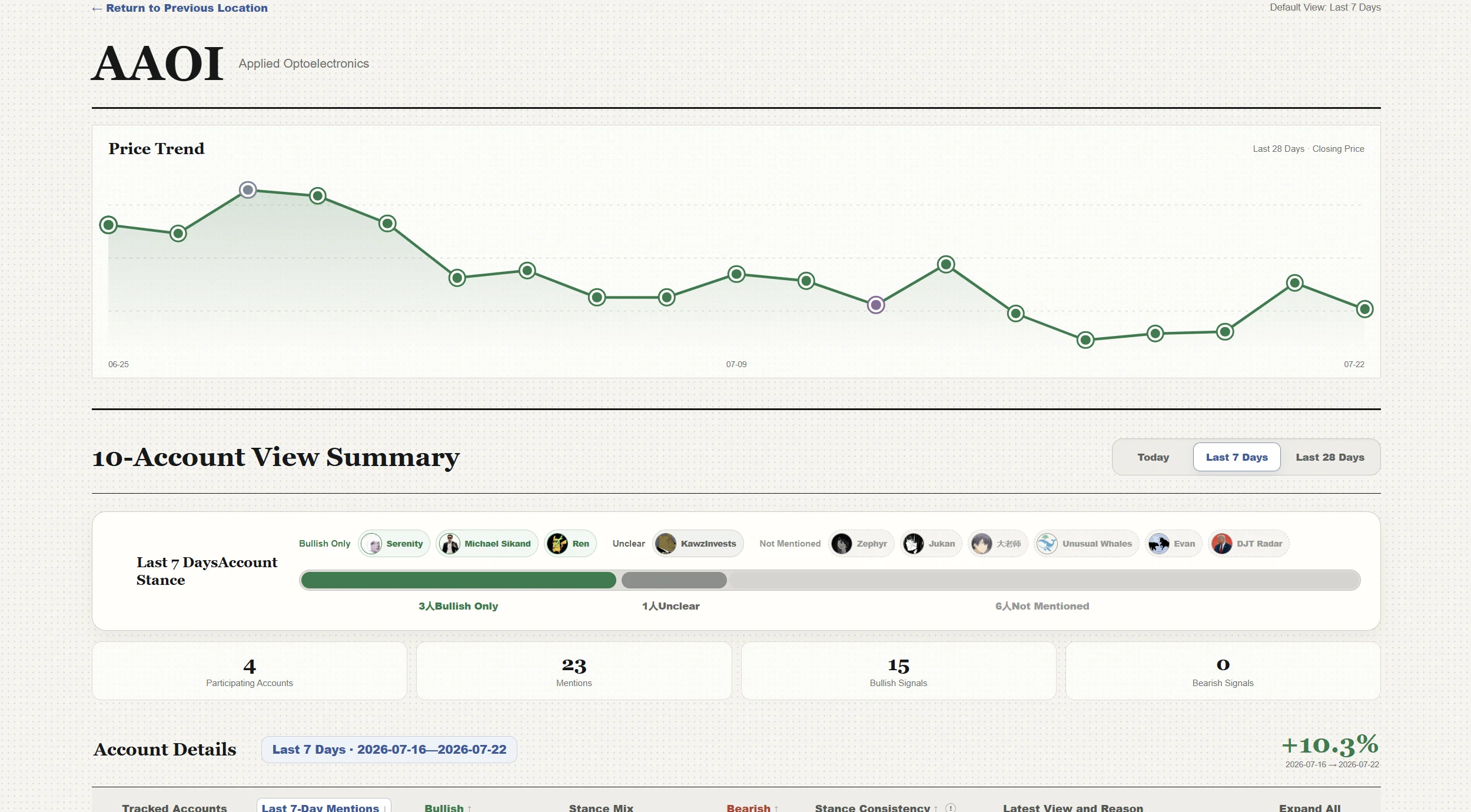The height and width of the screenshot is (812, 1471).
Task: Click Return to Previous Location link
Action: (x=180, y=8)
